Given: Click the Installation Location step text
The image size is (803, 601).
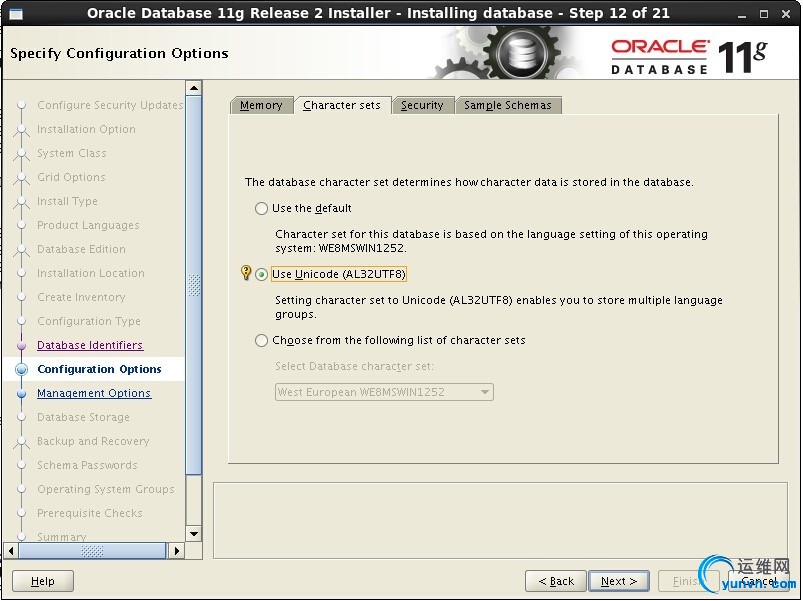Looking at the screenshot, I should 91,273.
